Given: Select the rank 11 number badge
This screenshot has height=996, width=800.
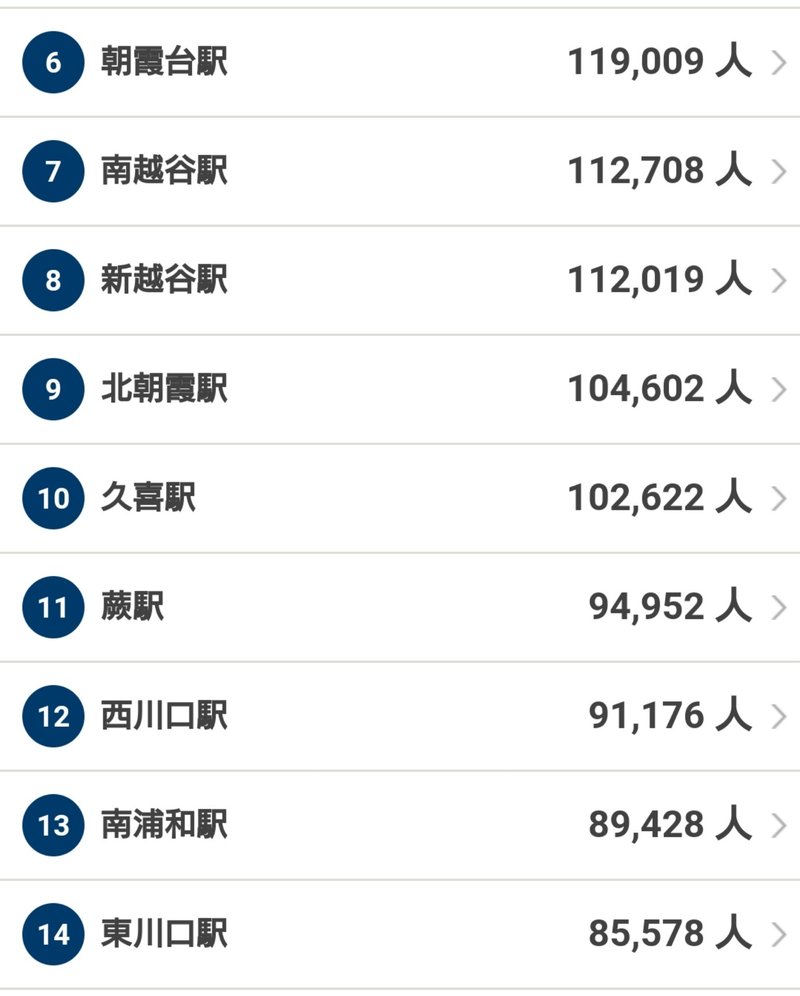Looking at the screenshot, I should [53, 607].
